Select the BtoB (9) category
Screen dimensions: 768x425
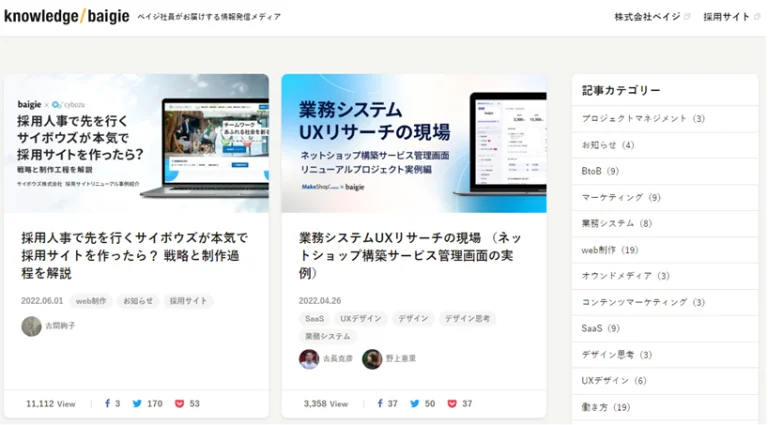click(665, 171)
